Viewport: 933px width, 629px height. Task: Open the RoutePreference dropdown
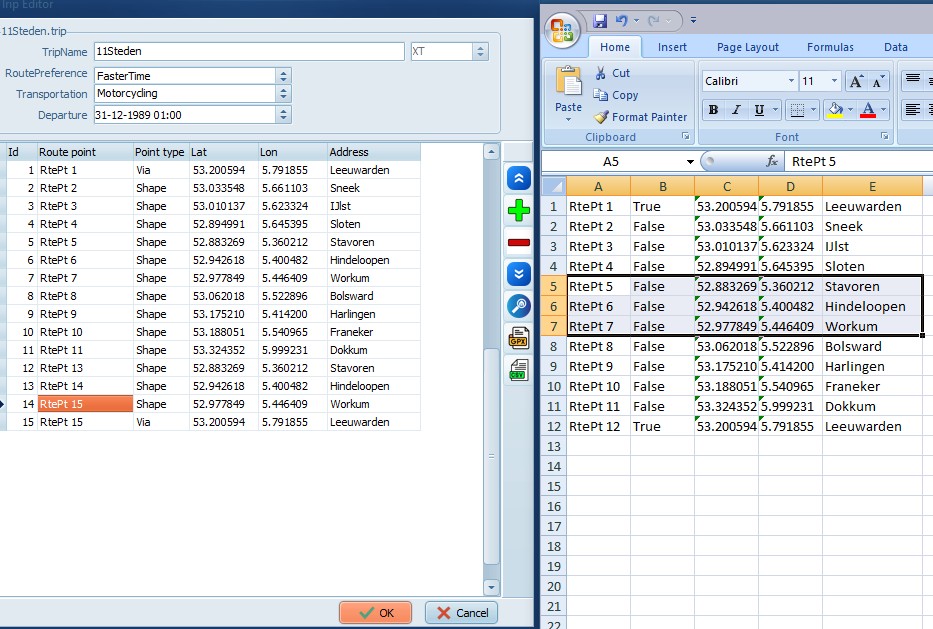283,76
